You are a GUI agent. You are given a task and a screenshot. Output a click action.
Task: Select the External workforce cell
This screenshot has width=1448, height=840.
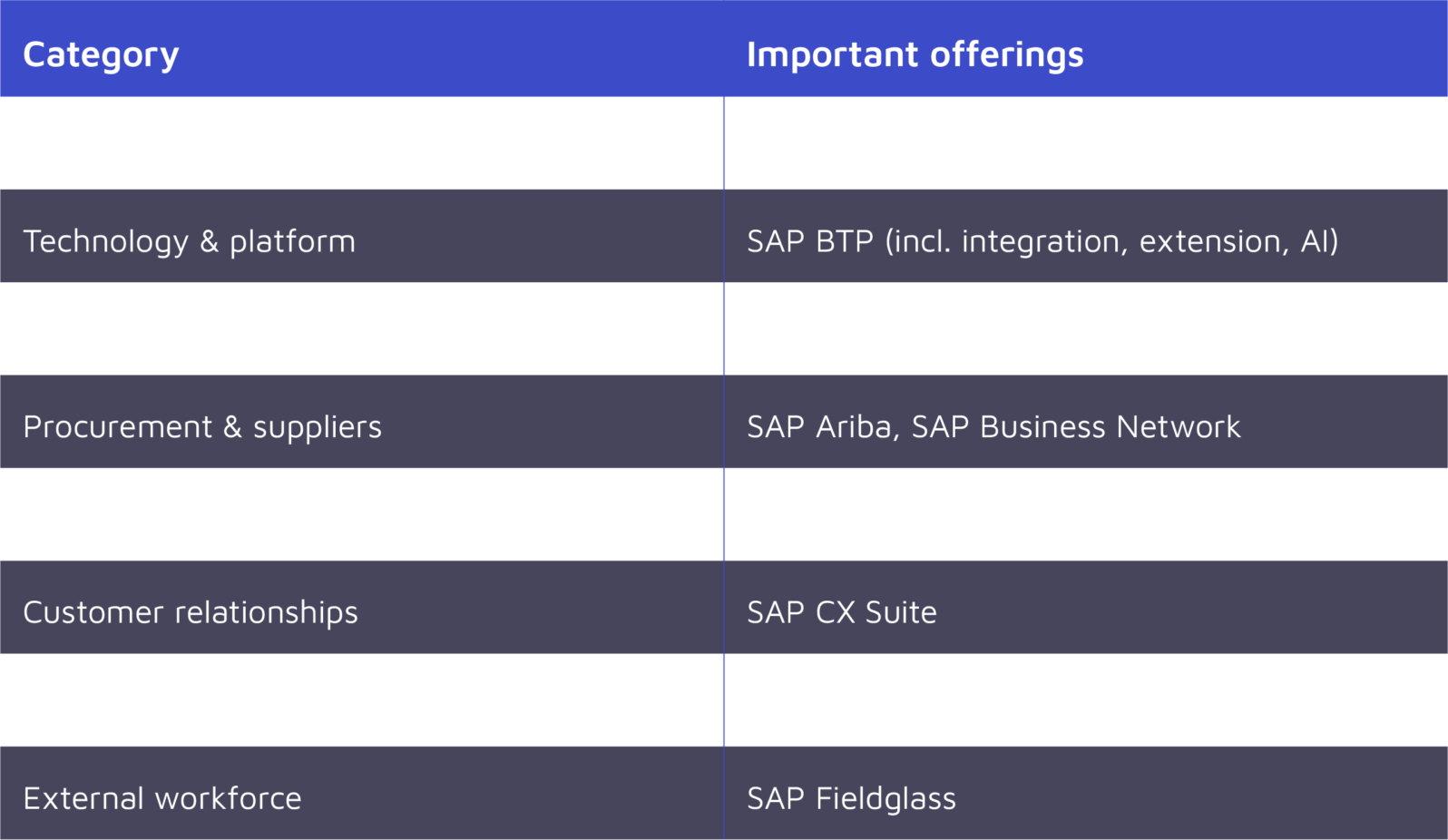click(x=162, y=798)
